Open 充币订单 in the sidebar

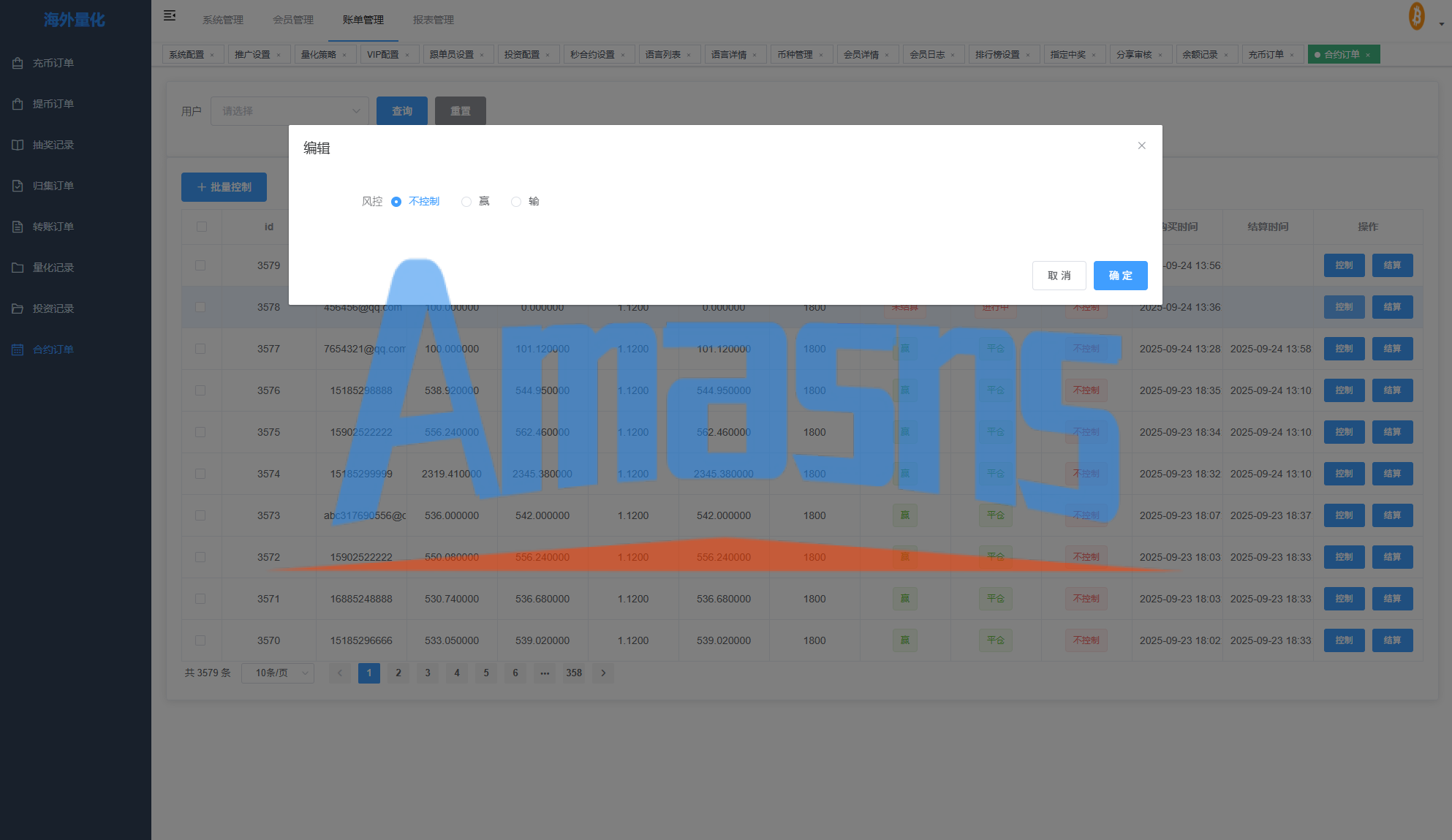point(53,63)
